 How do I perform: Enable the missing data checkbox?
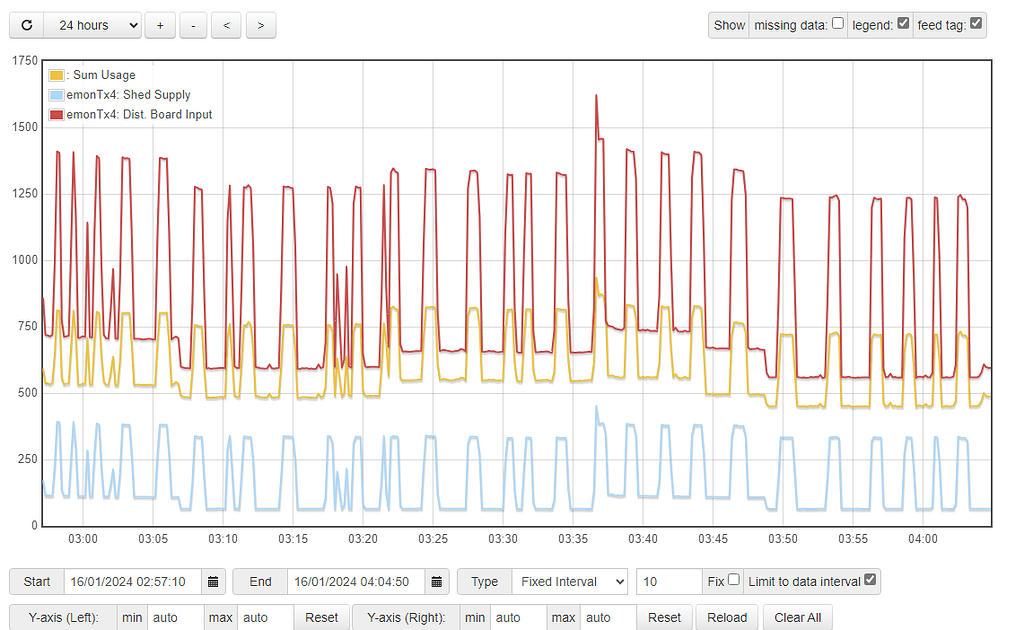click(836, 24)
